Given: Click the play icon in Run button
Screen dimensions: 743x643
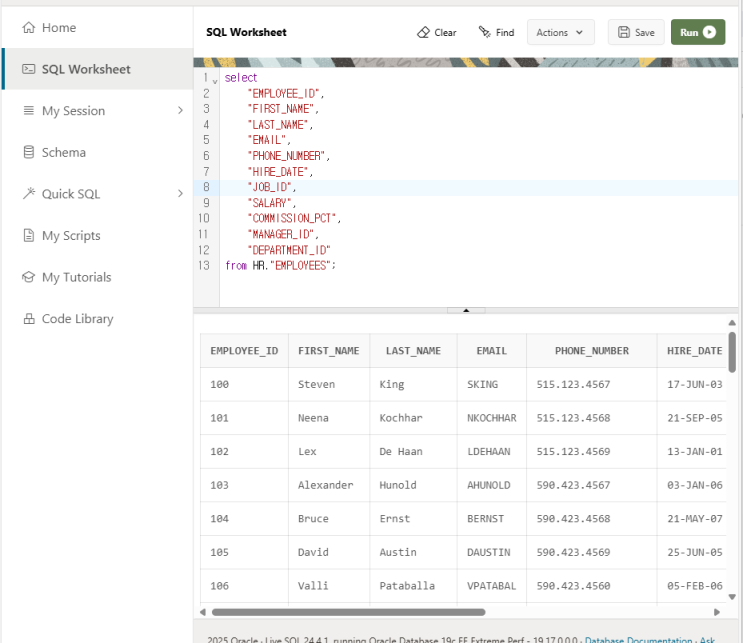Looking at the screenshot, I should (709, 32).
